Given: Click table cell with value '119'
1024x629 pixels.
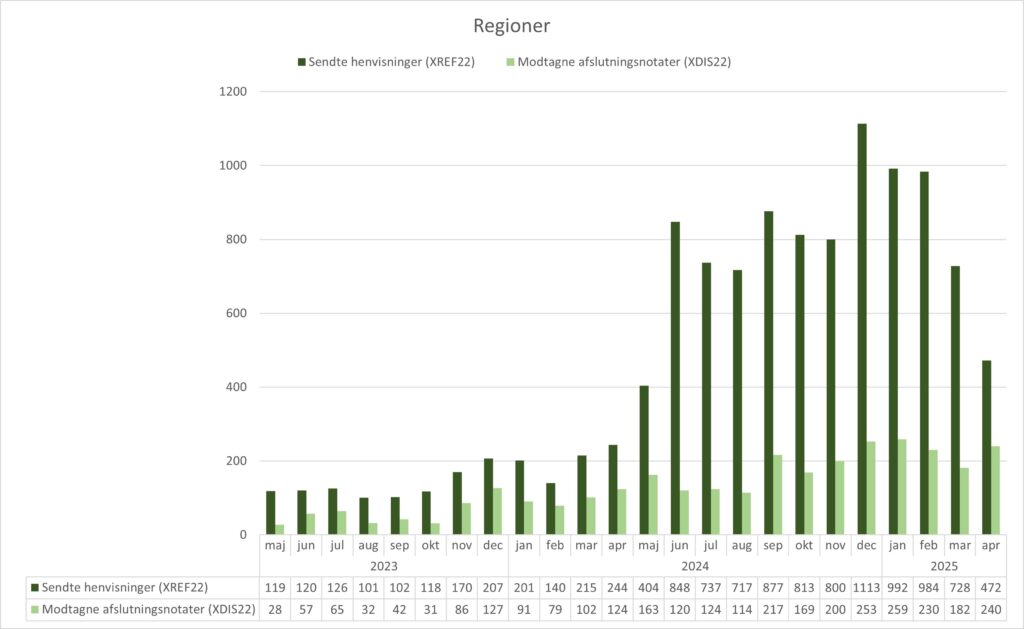Looking at the screenshot, I should (275, 588).
